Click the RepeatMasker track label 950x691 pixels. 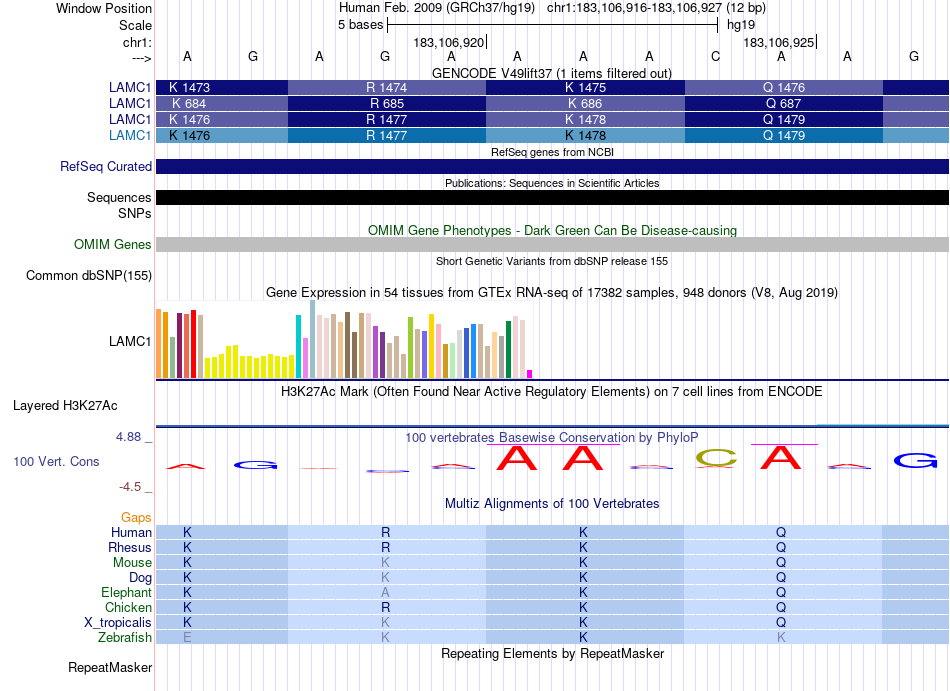pos(110,667)
